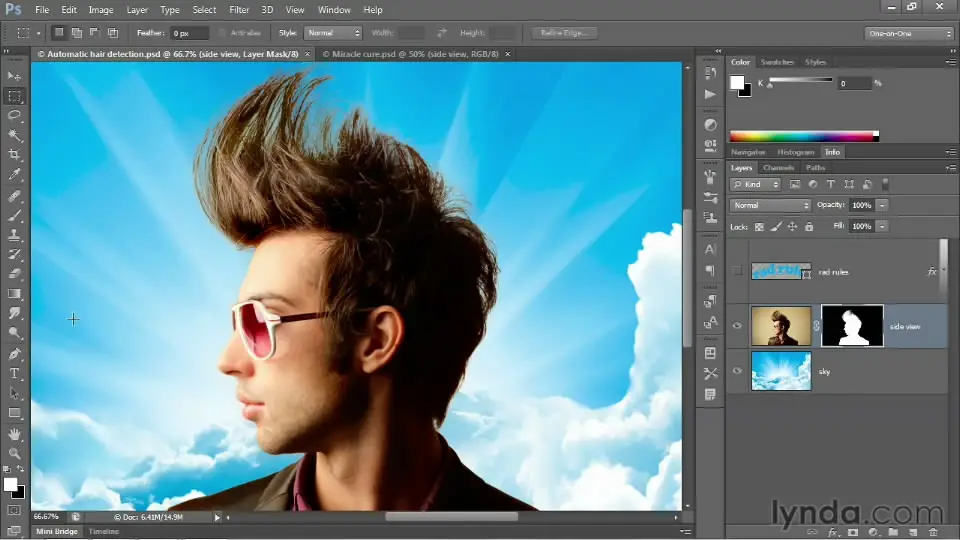The image size is (960, 540).
Task: Click the Feather input field
Action: pos(189,33)
